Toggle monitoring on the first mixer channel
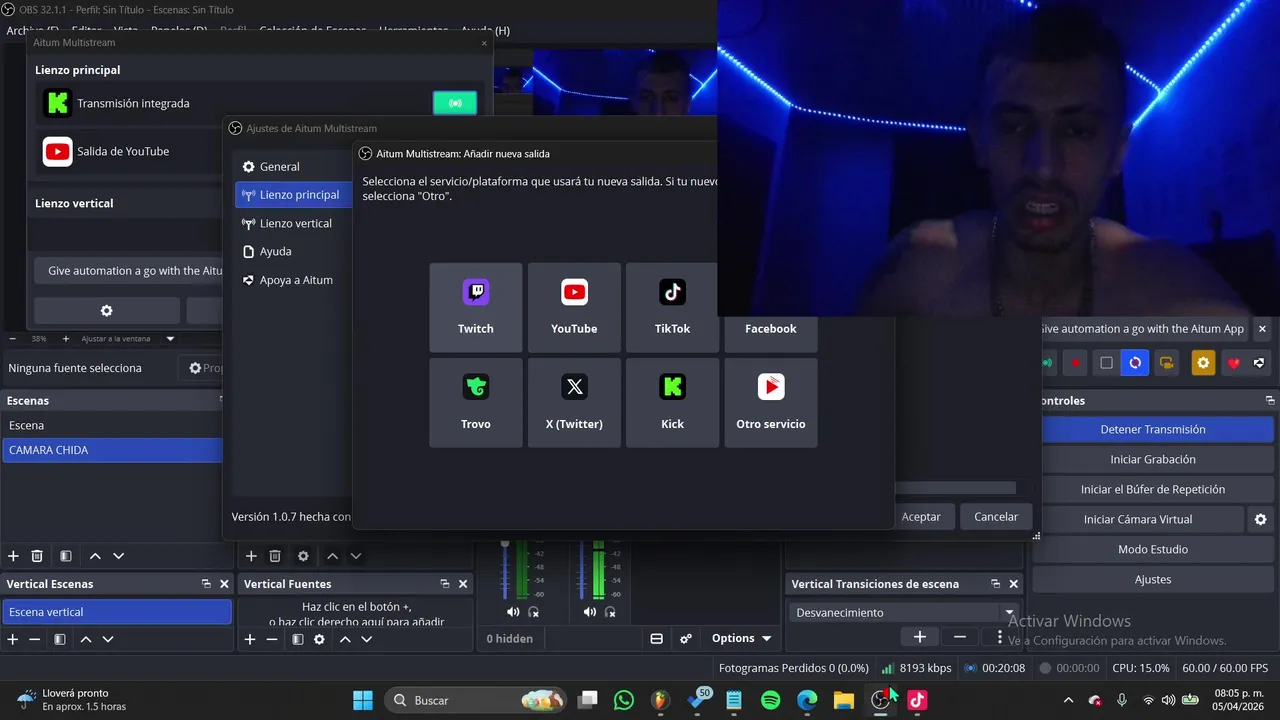The image size is (1280, 720). (x=534, y=612)
